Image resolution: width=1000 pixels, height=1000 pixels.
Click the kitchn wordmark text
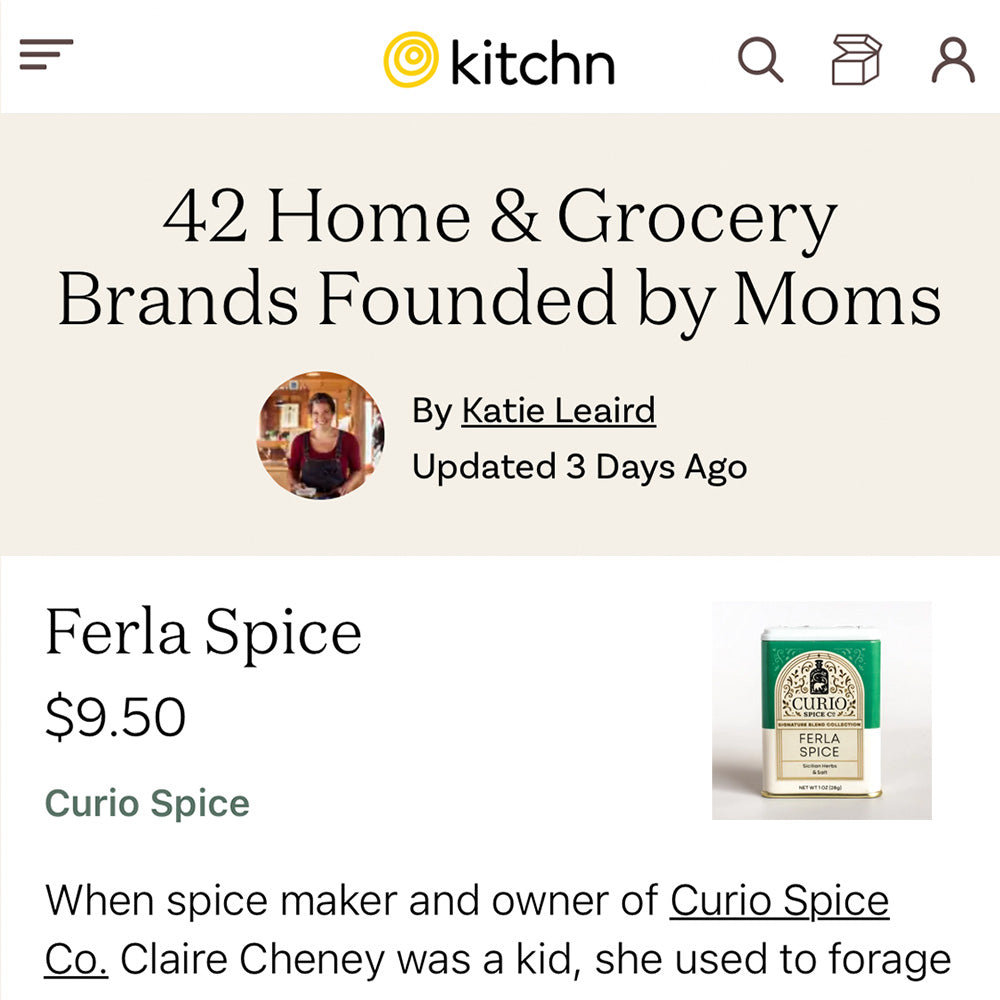532,62
